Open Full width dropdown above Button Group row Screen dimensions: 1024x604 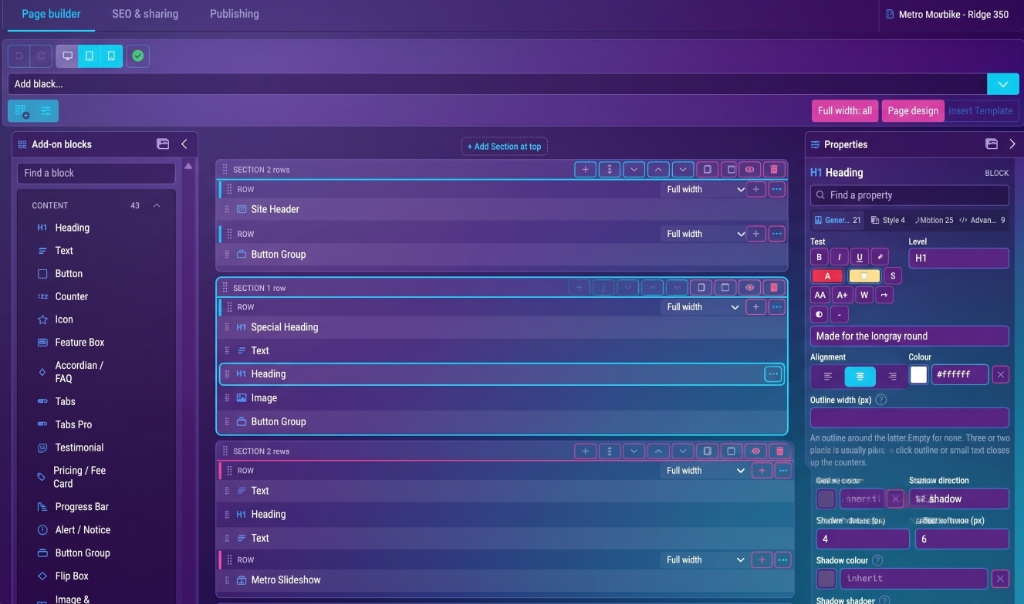click(x=704, y=234)
